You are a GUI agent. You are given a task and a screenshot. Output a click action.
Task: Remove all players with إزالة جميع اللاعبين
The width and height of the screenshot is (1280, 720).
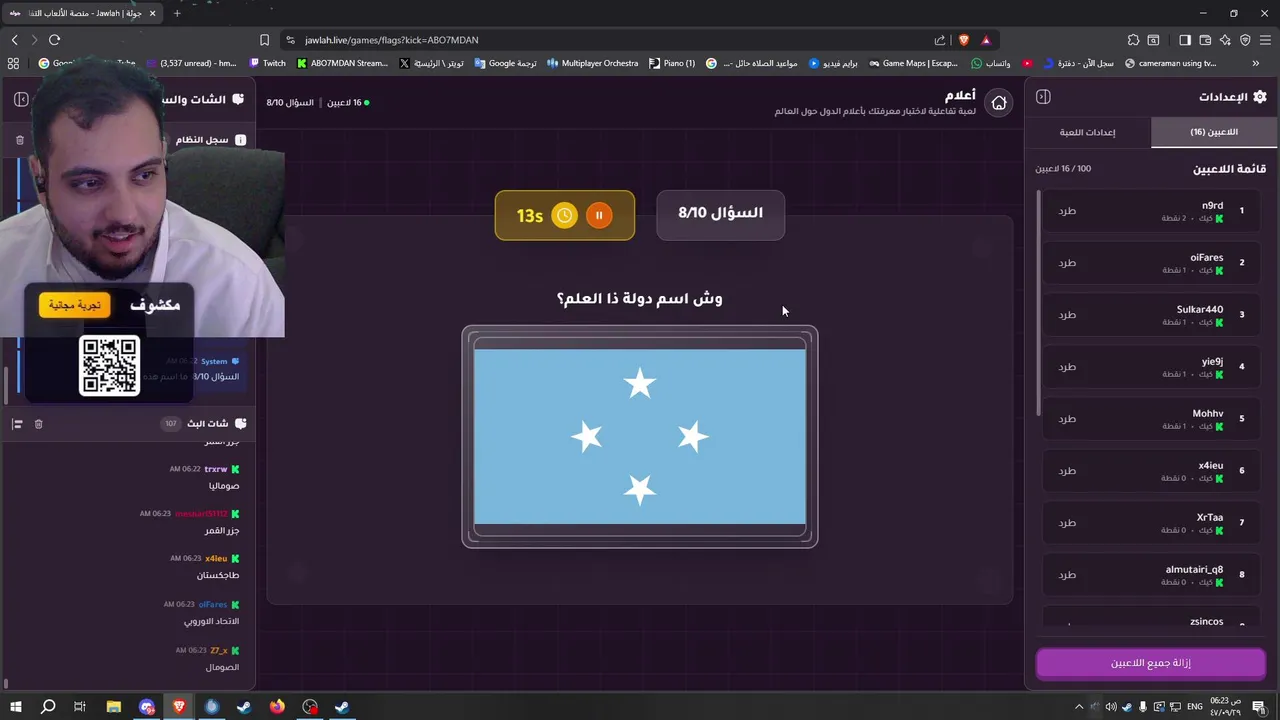(x=1151, y=663)
